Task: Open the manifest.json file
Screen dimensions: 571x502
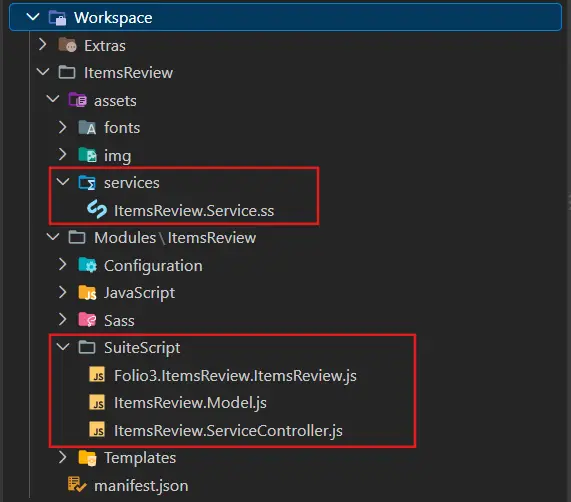Action: [141, 486]
